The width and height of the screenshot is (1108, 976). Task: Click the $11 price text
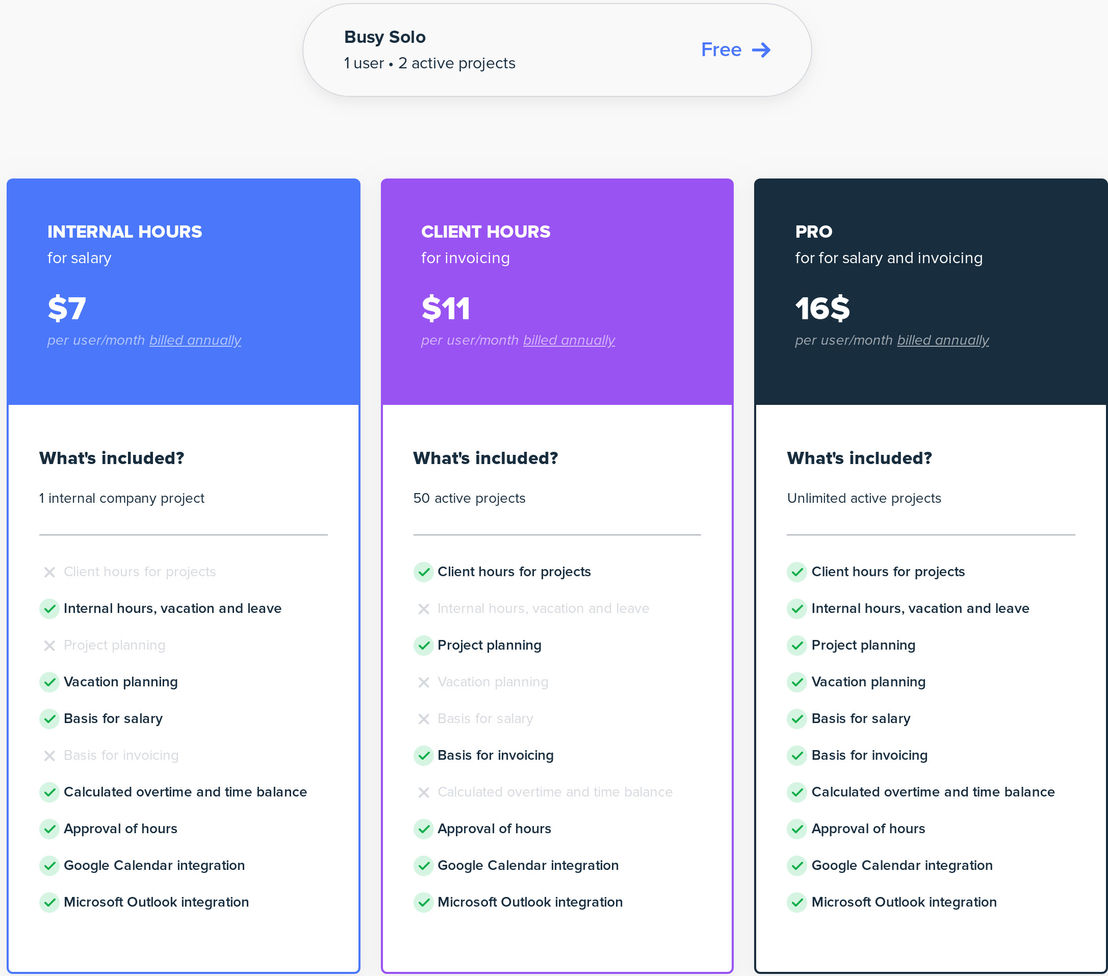[x=445, y=308]
